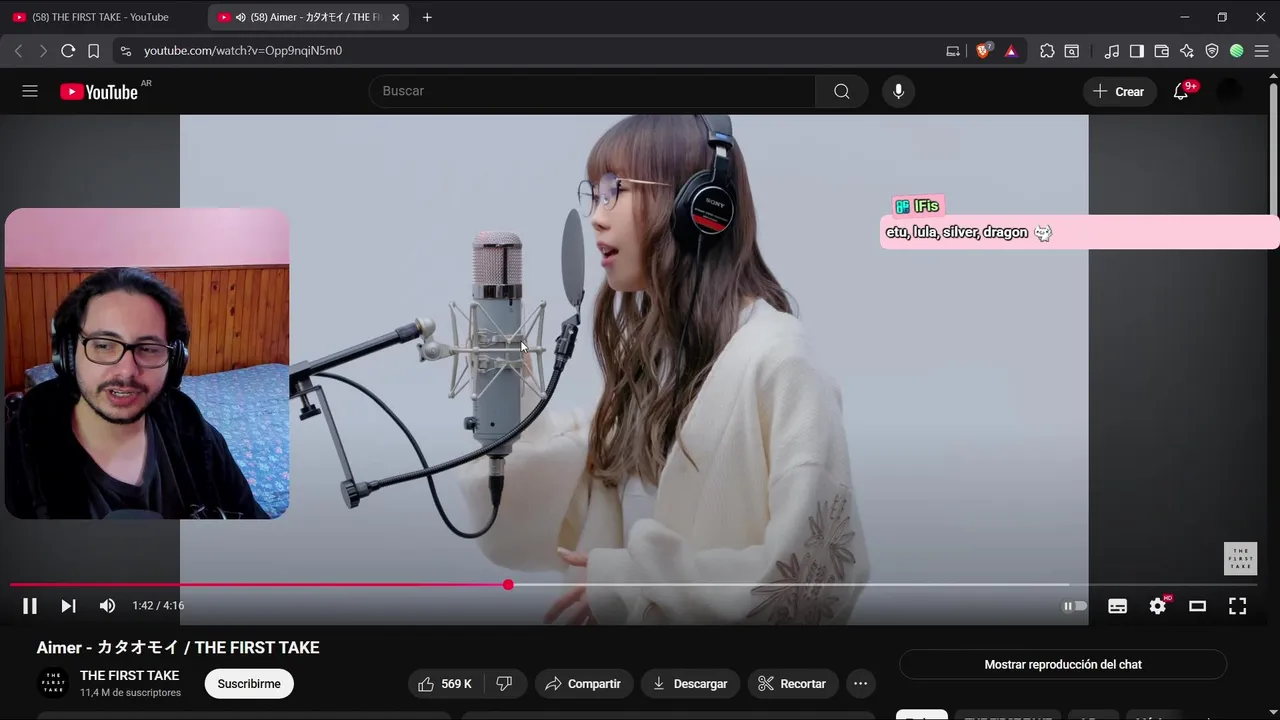Click the 11,4 M de suscriptores text
The height and width of the screenshot is (720, 1280).
pyautogui.click(x=130, y=693)
